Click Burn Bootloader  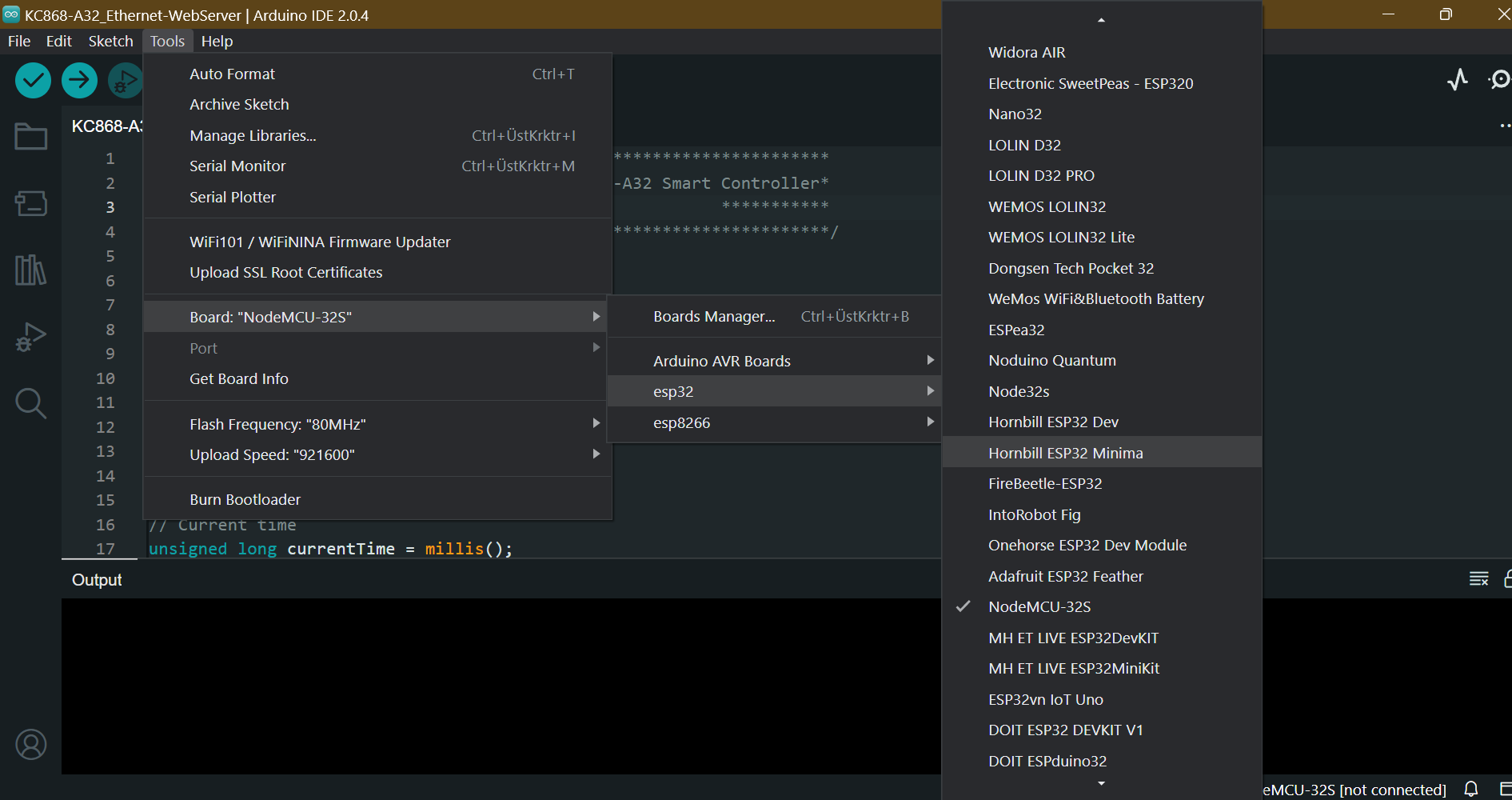coord(245,499)
